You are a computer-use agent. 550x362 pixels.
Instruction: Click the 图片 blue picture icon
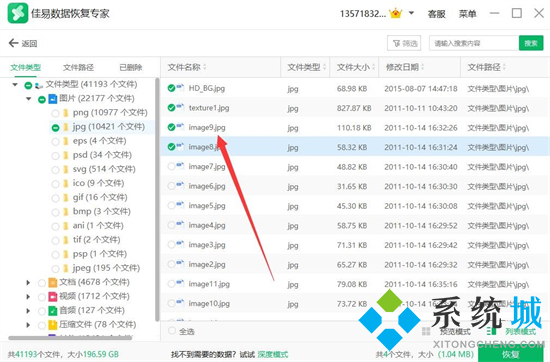52,99
